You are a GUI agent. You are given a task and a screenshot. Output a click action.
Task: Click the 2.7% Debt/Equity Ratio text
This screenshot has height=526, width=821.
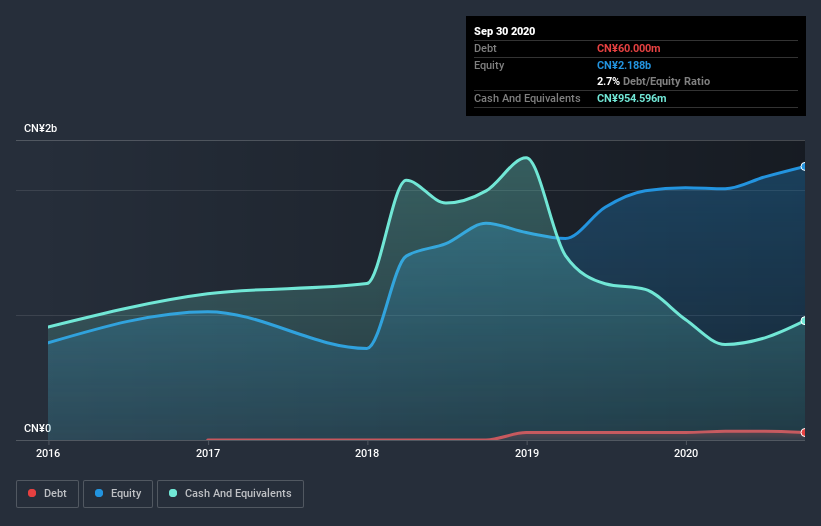point(653,81)
